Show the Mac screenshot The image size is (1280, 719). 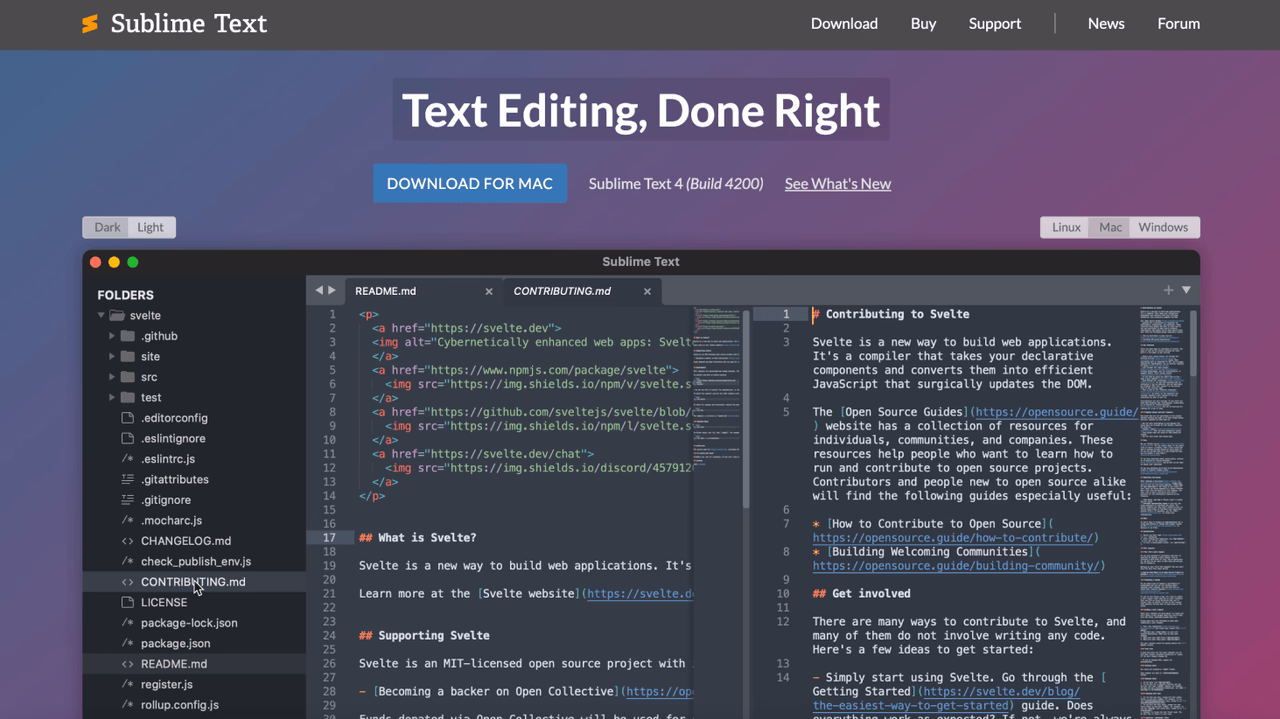1111,227
